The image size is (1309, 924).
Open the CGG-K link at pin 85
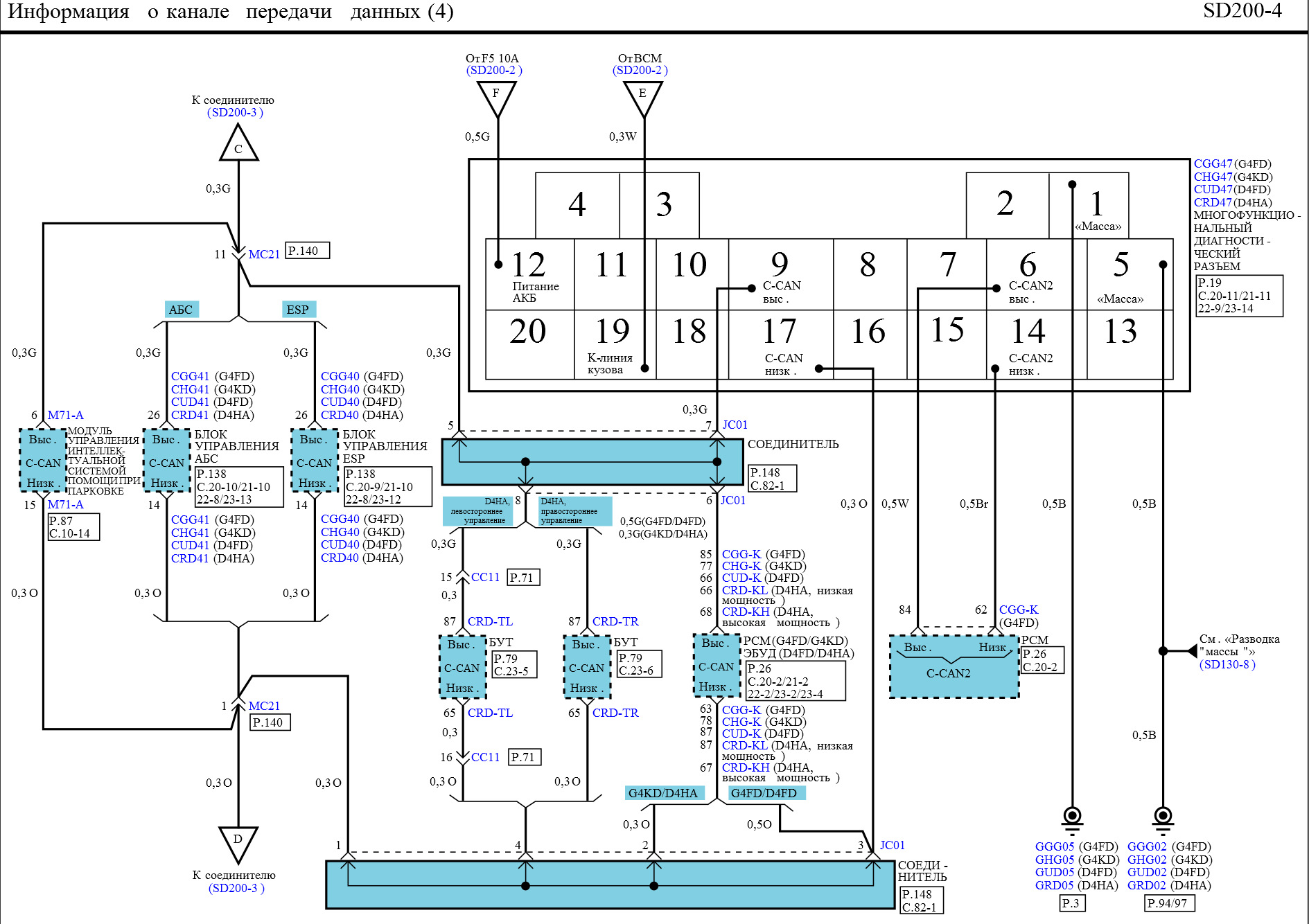(741, 554)
